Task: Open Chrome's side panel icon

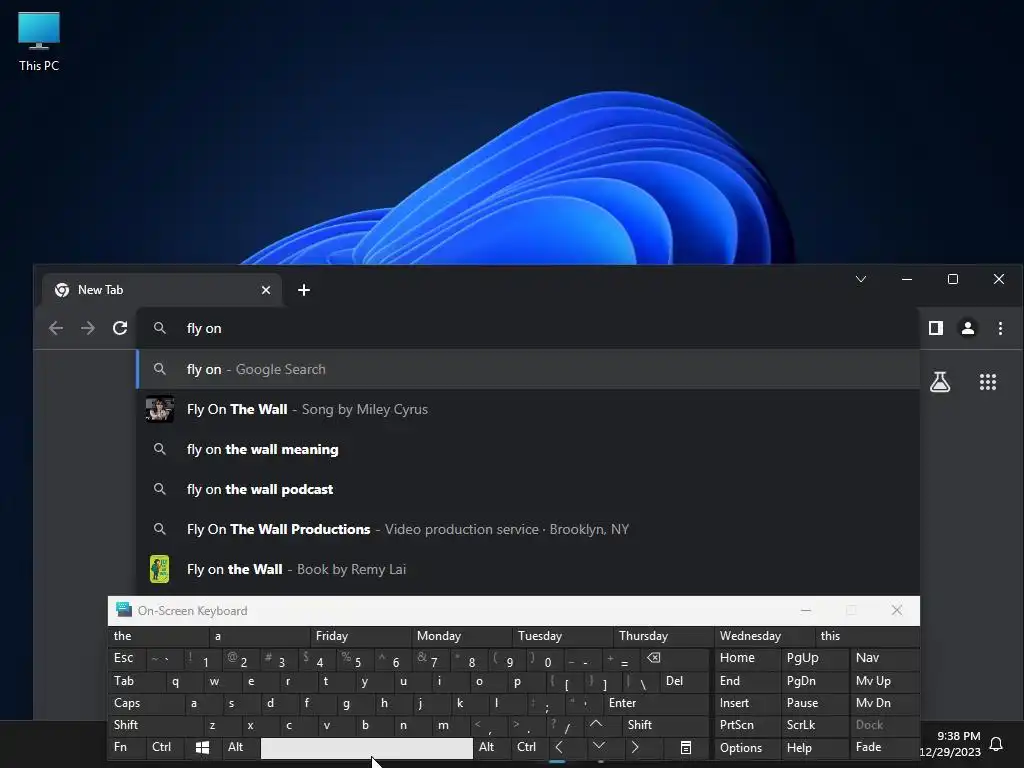Action: point(936,328)
